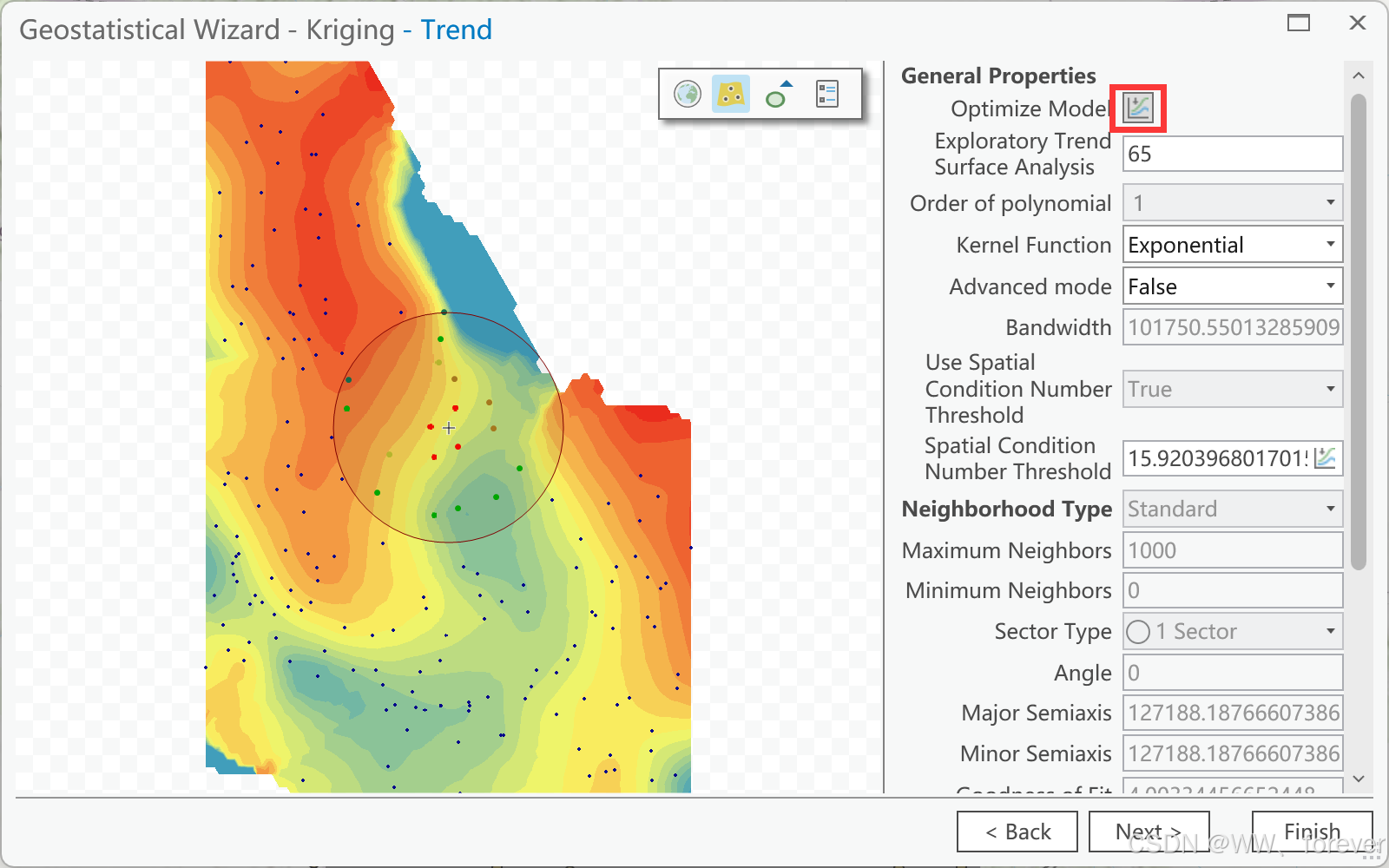This screenshot has height=868, width=1389.
Task: Click the crosshair at the search circle center
Action: 449,428
